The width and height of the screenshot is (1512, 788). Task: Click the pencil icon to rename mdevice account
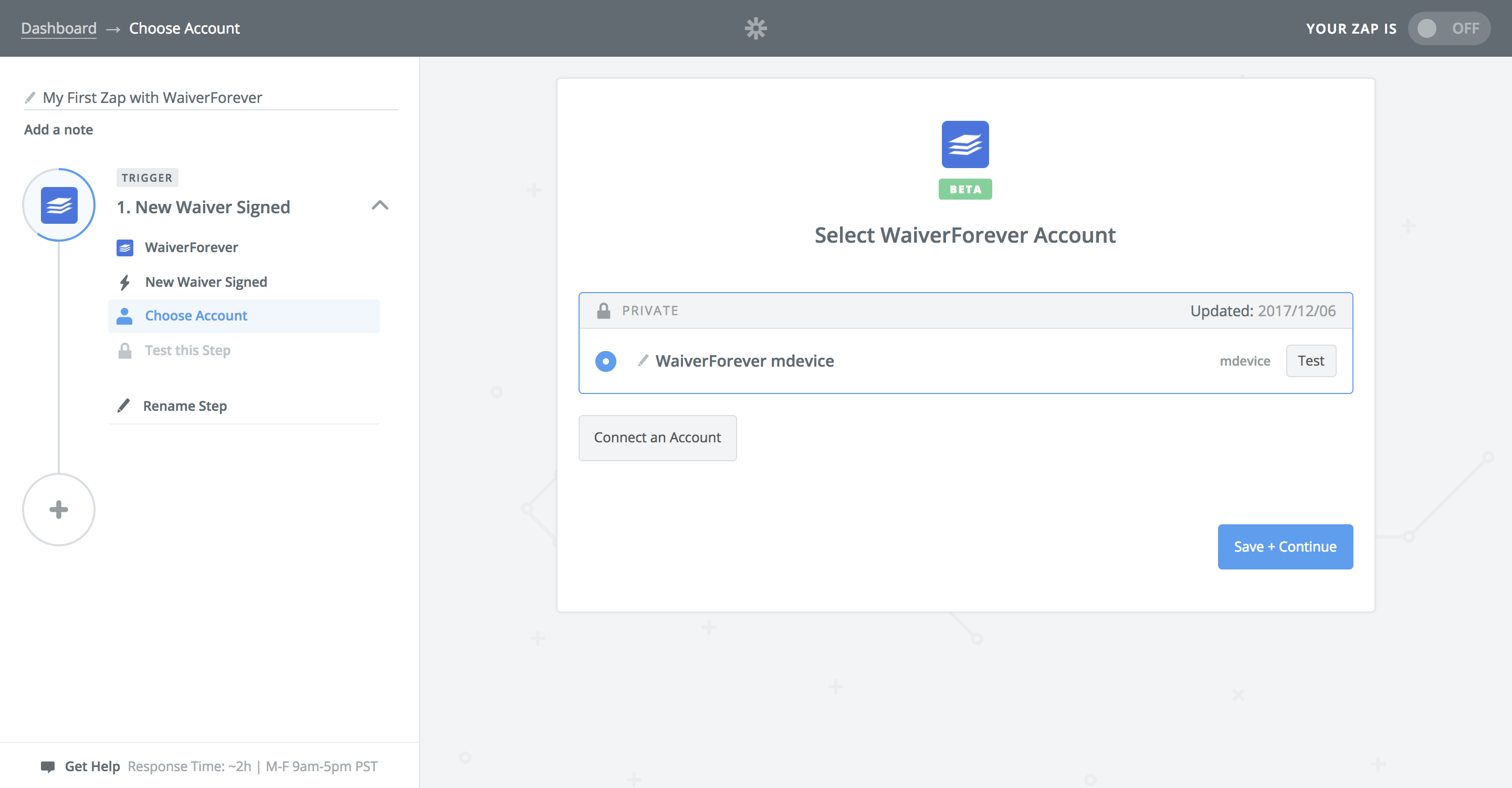click(x=643, y=360)
